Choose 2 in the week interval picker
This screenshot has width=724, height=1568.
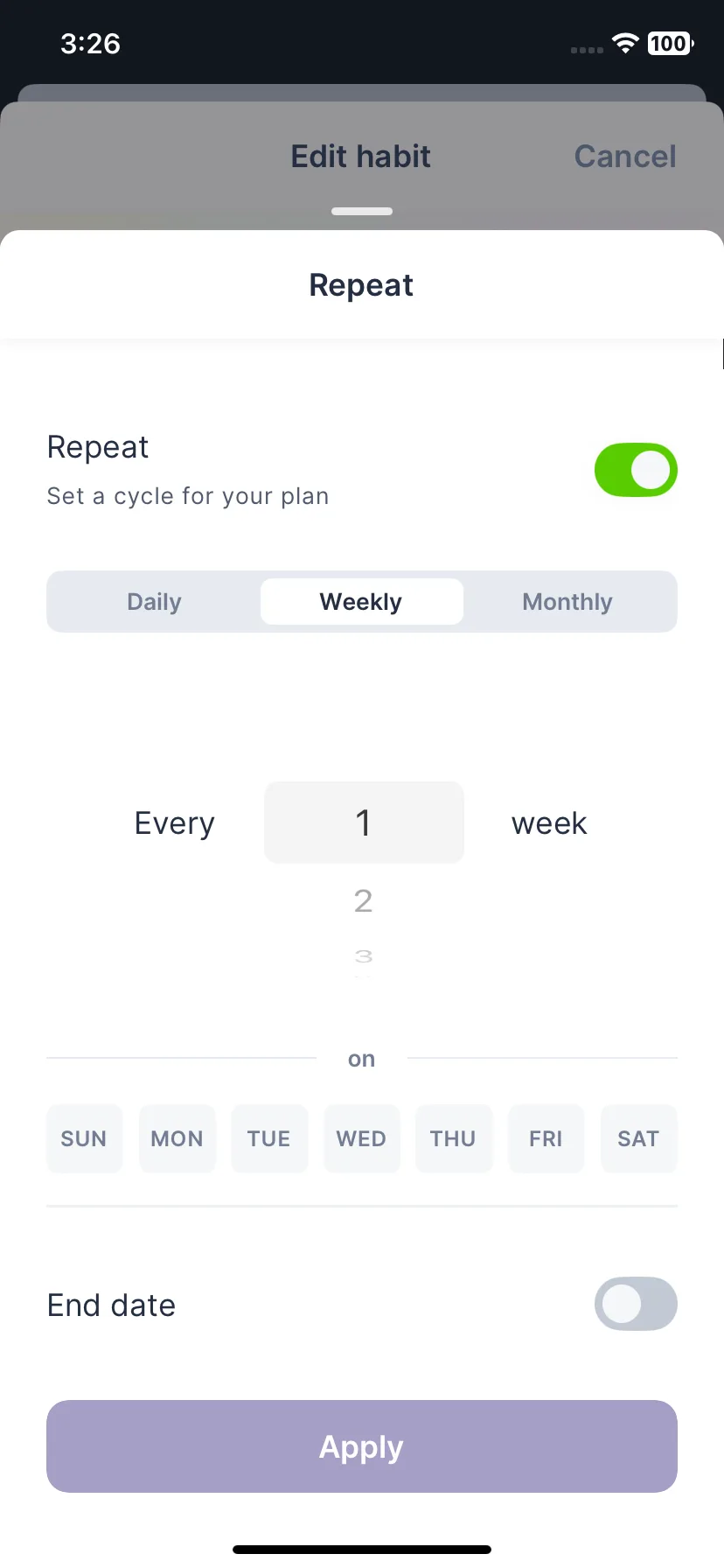point(363,900)
